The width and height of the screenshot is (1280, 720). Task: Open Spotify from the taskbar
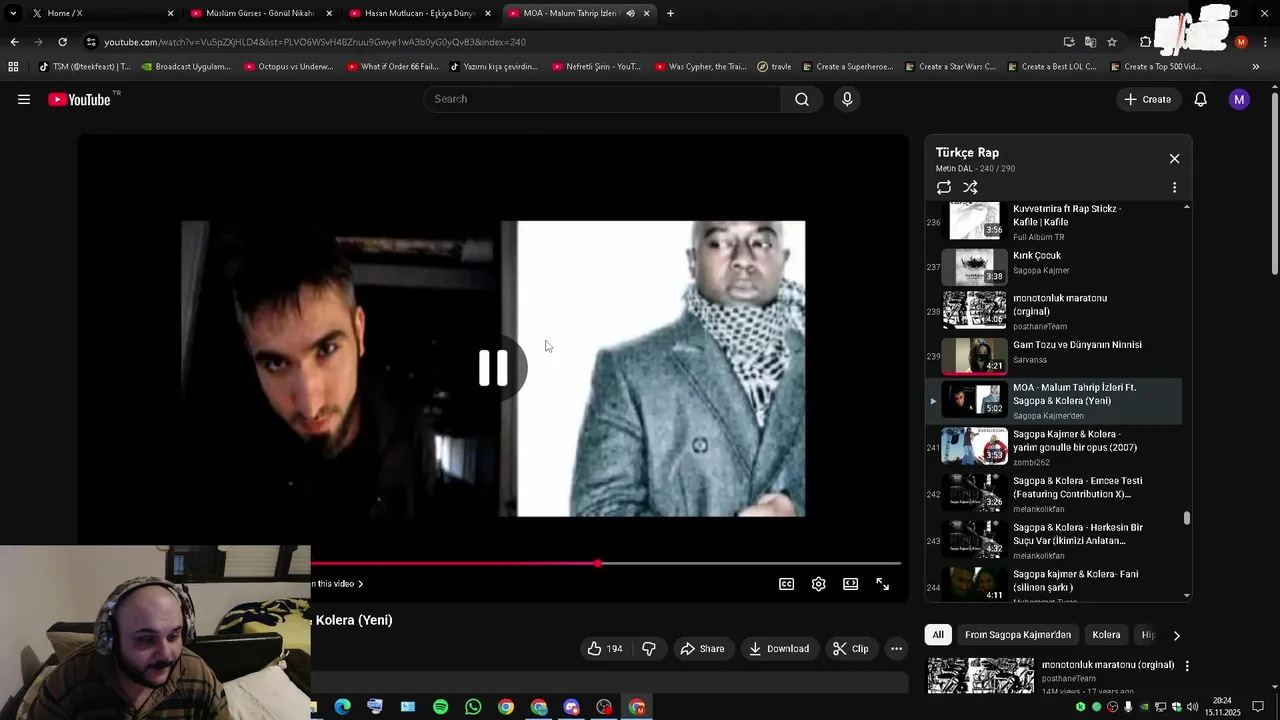pos(440,707)
